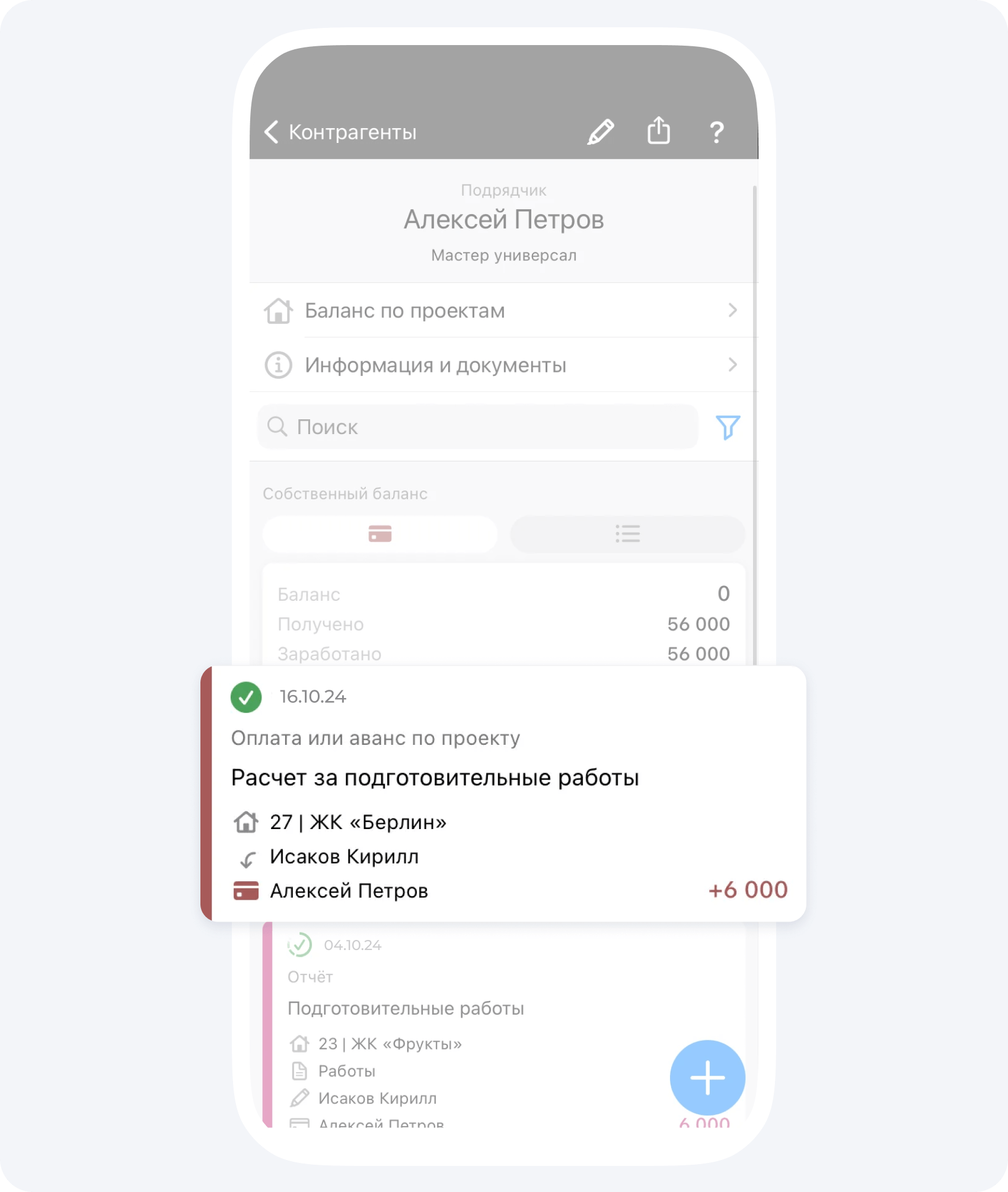Switch to list view tab
This screenshot has height=1192, width=1008.
[x=627, y=534]
